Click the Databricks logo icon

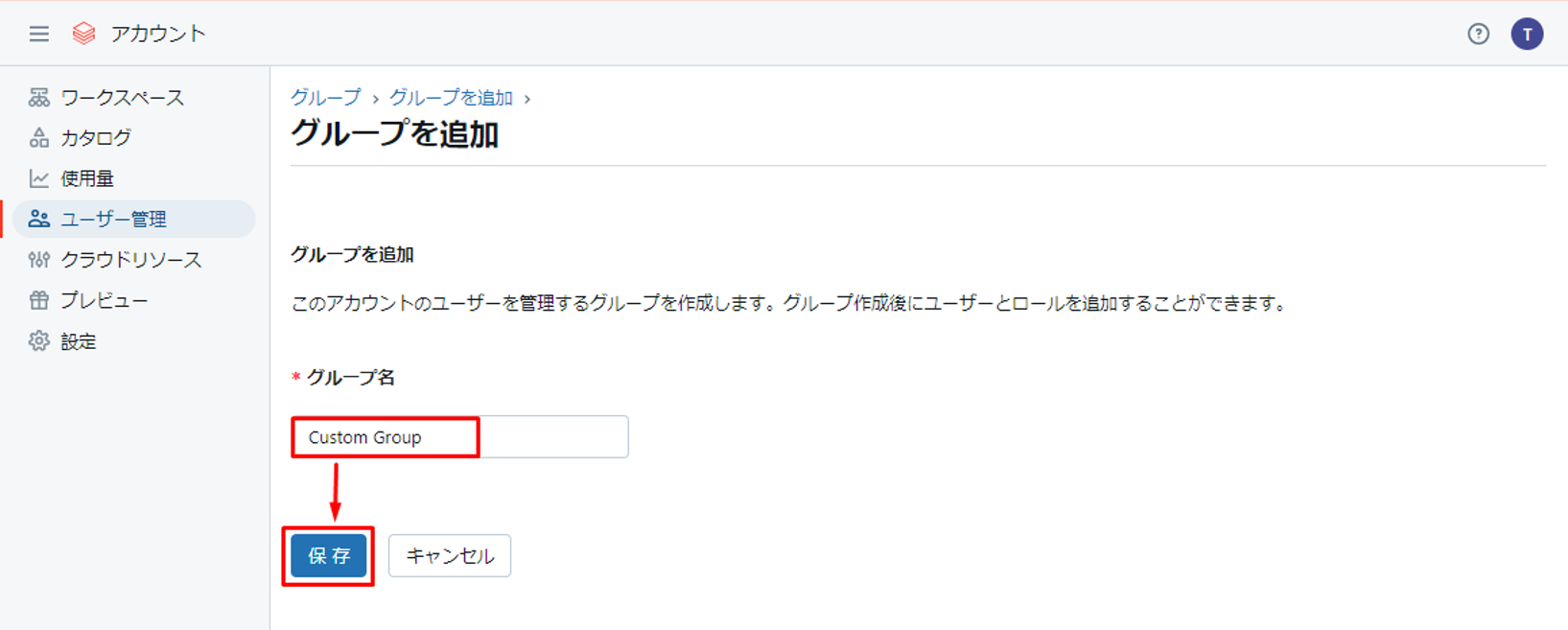[x=84, y=35]
